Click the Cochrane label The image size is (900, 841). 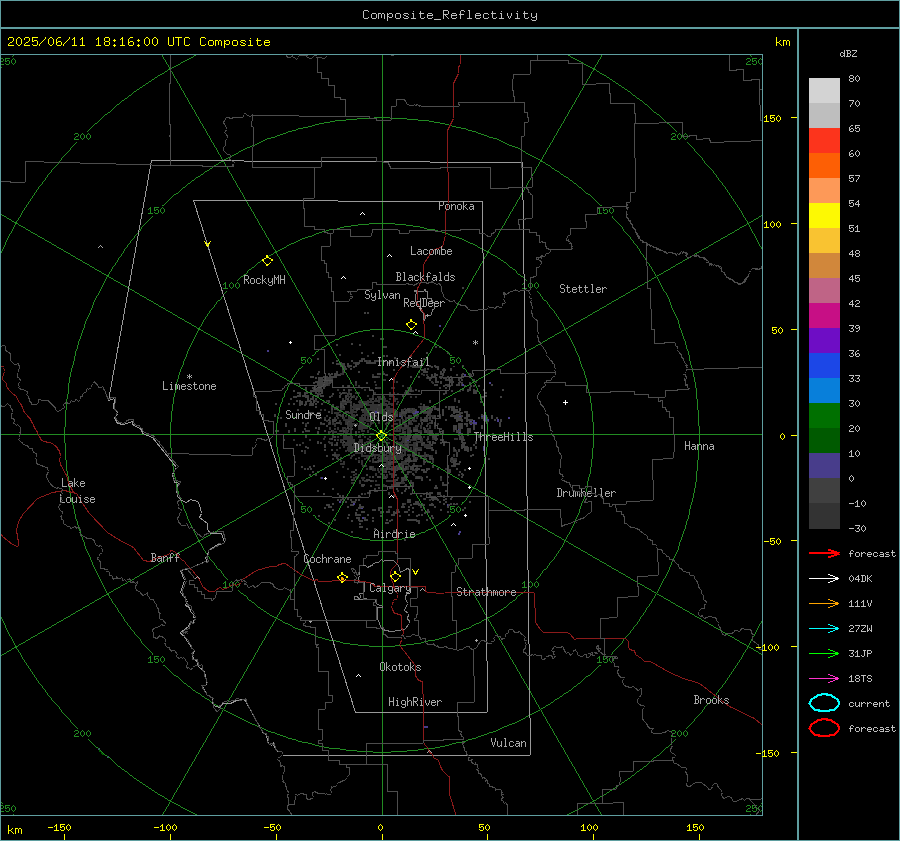(x=327, y=559)
